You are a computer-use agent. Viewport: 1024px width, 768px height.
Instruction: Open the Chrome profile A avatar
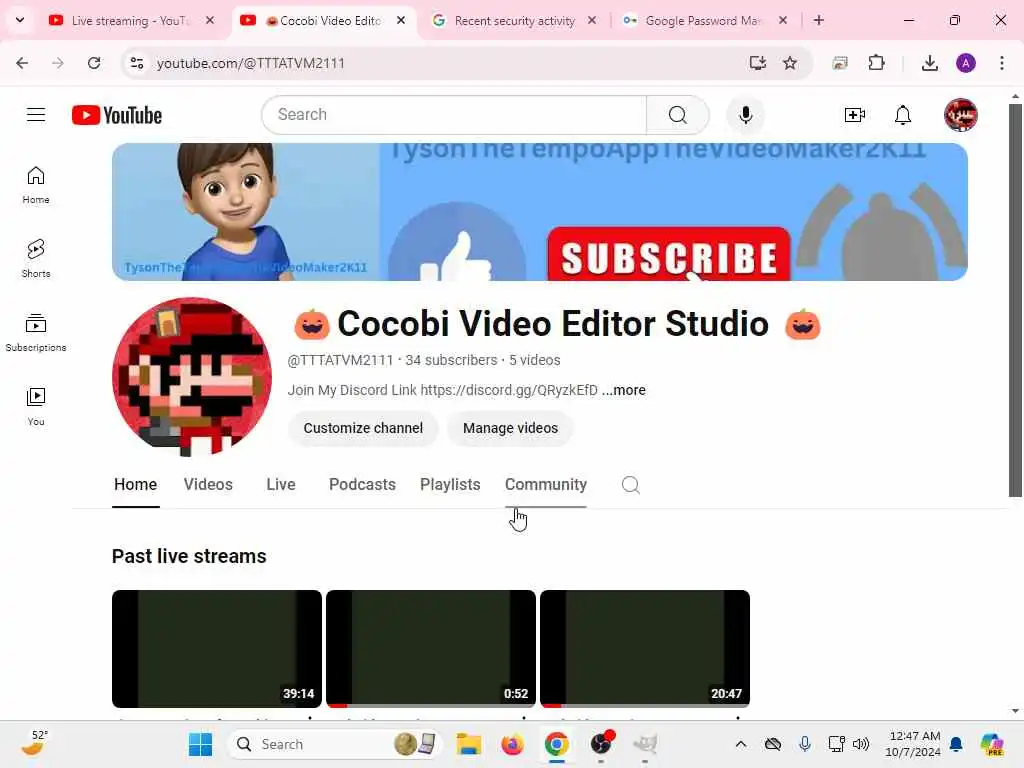965,63
